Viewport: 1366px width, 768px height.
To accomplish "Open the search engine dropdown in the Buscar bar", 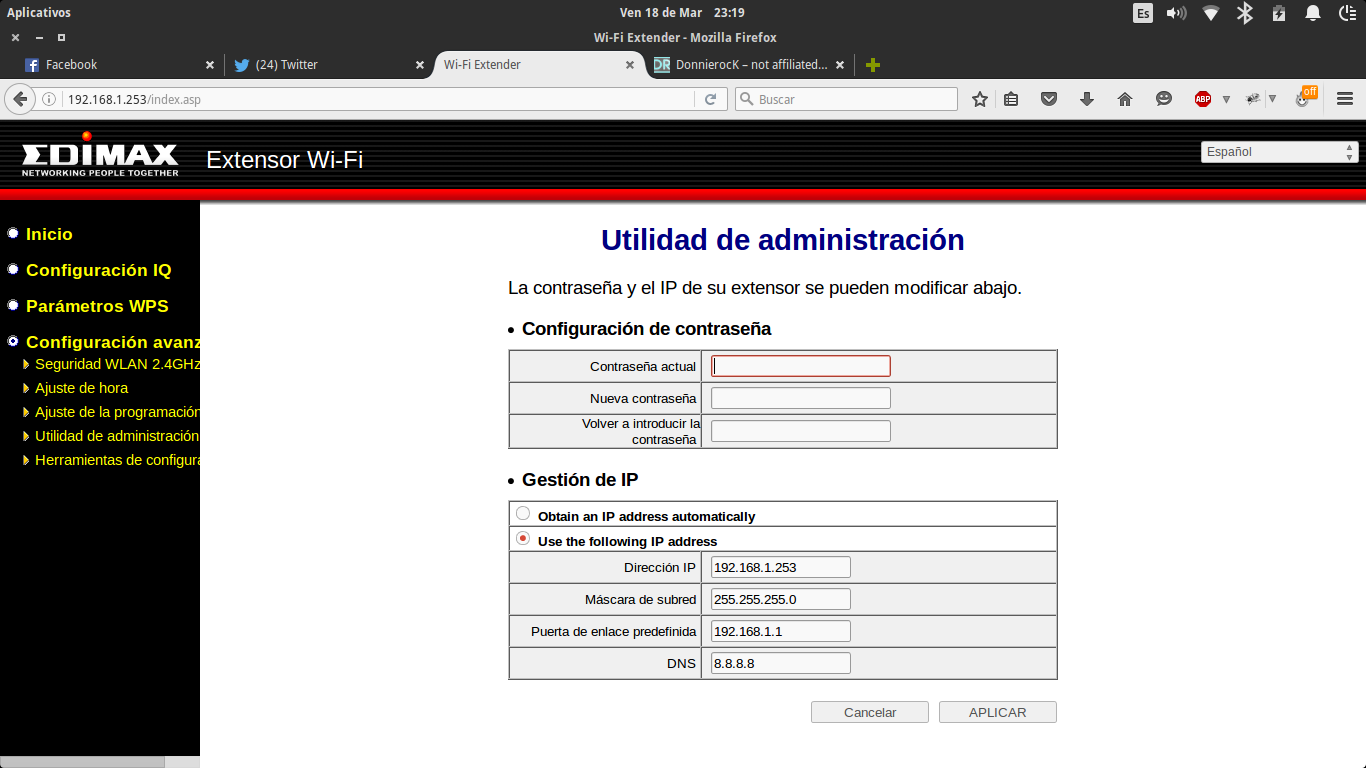I will (x=745, y=99).
